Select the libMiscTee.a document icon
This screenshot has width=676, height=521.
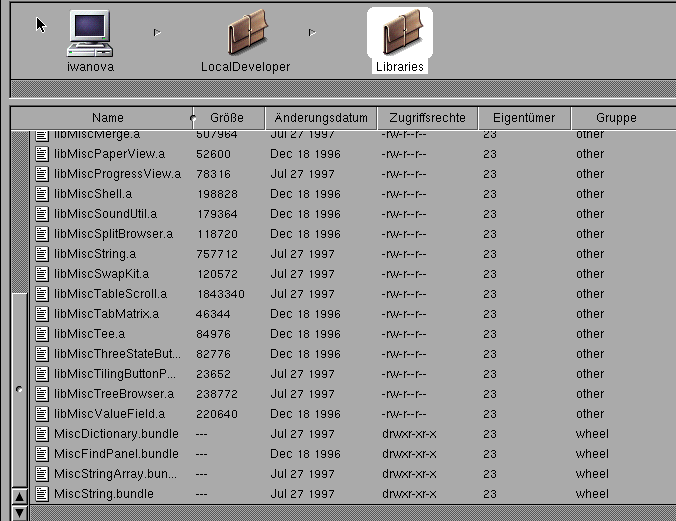(42, 334)
